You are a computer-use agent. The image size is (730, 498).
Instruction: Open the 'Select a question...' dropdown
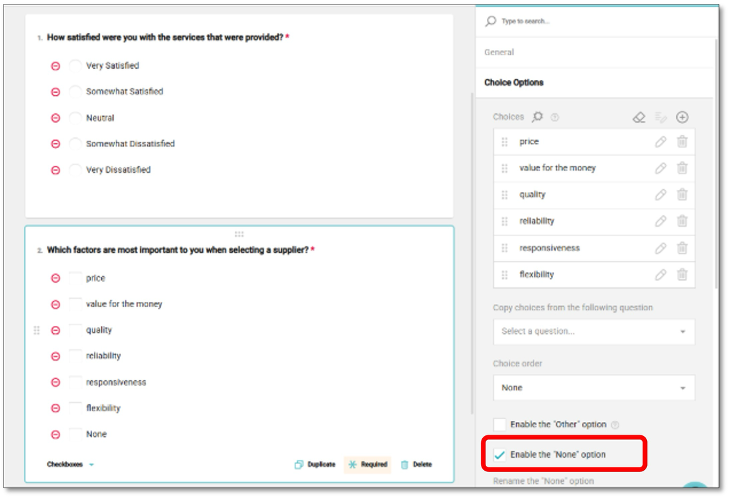click(x=593, y=331)
